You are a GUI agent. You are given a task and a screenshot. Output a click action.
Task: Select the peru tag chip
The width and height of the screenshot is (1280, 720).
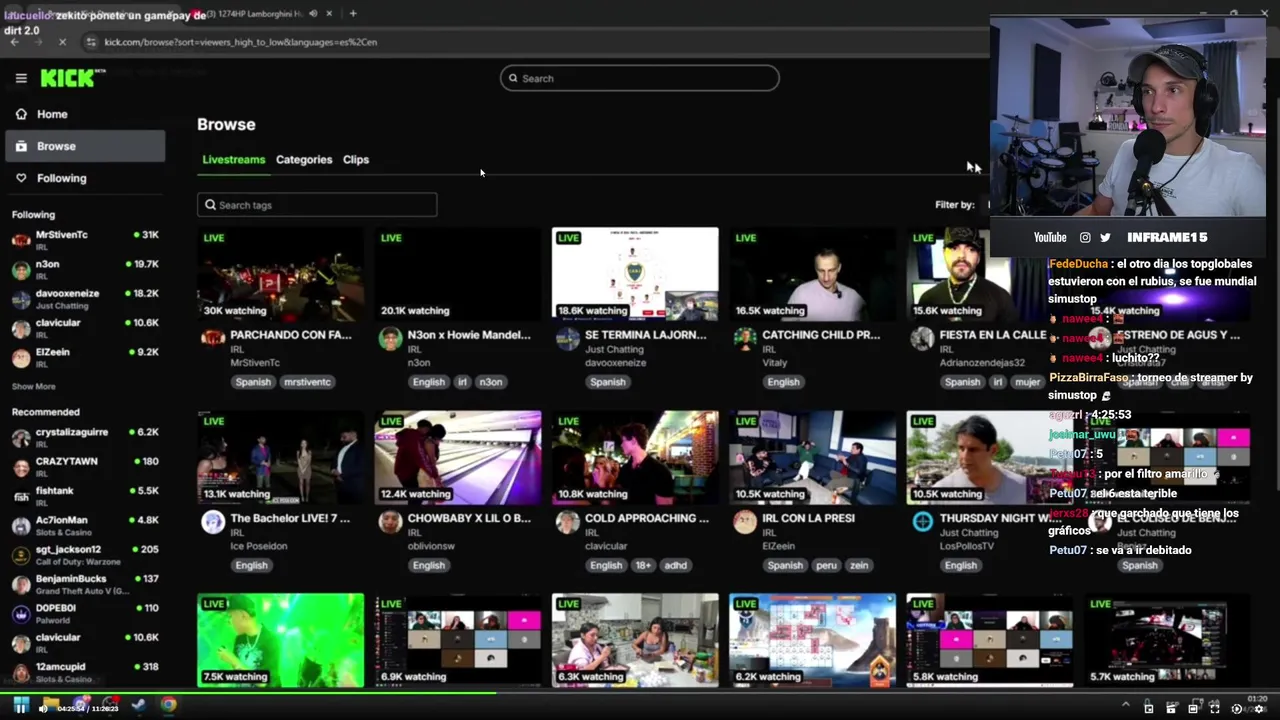tap(826, 565)
